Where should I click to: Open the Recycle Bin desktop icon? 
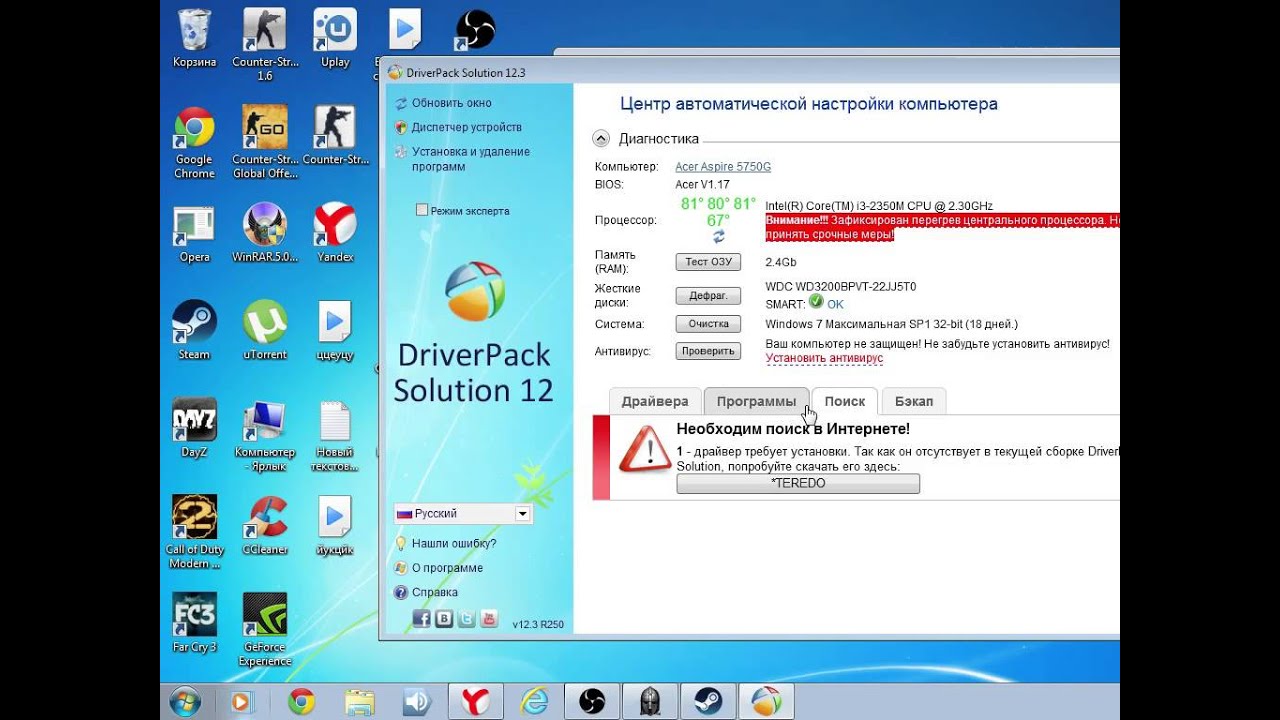pyautogui.click(x=194, y=38)
